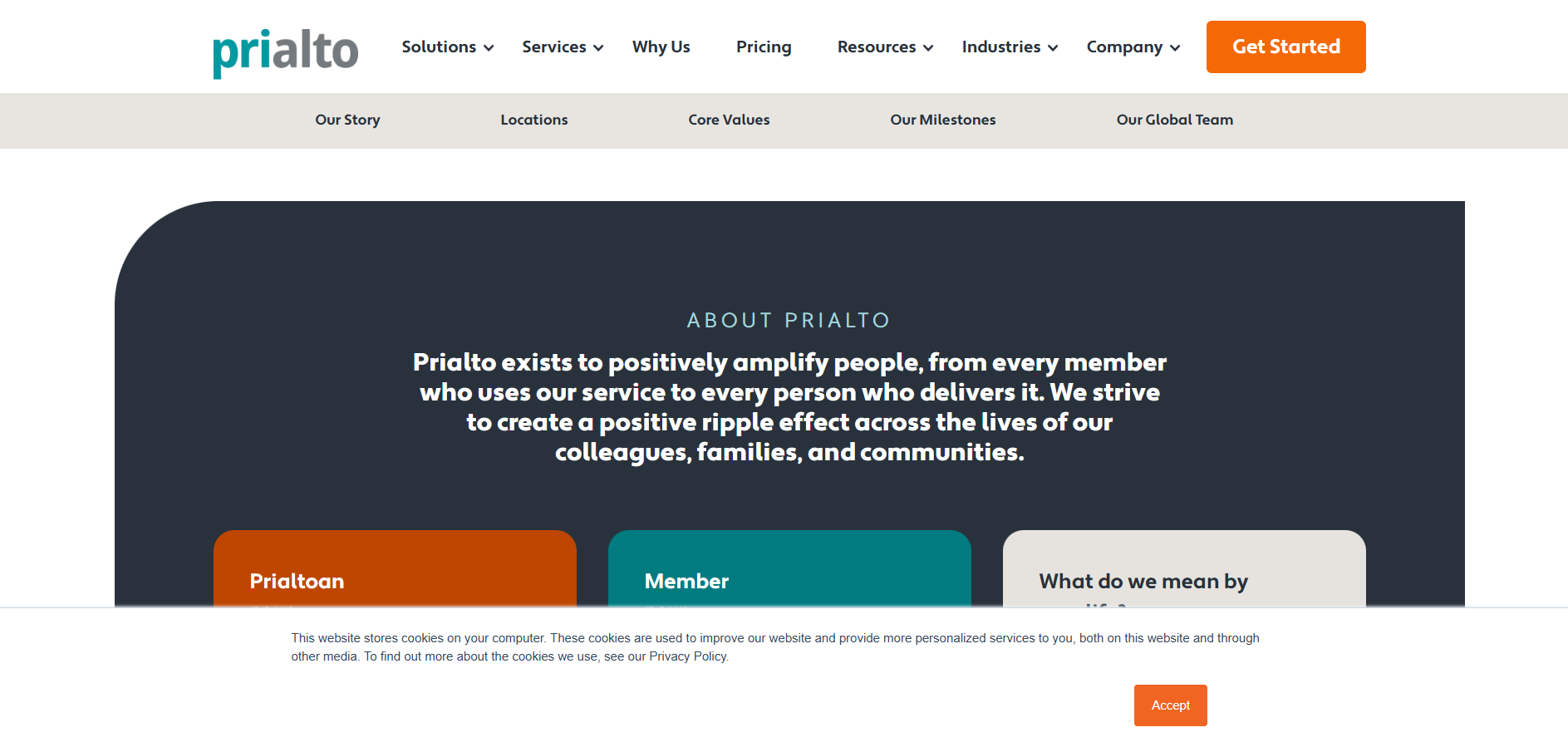Open the Pricing page
This screenshot has height=742, width=1568.
[763, 47]
